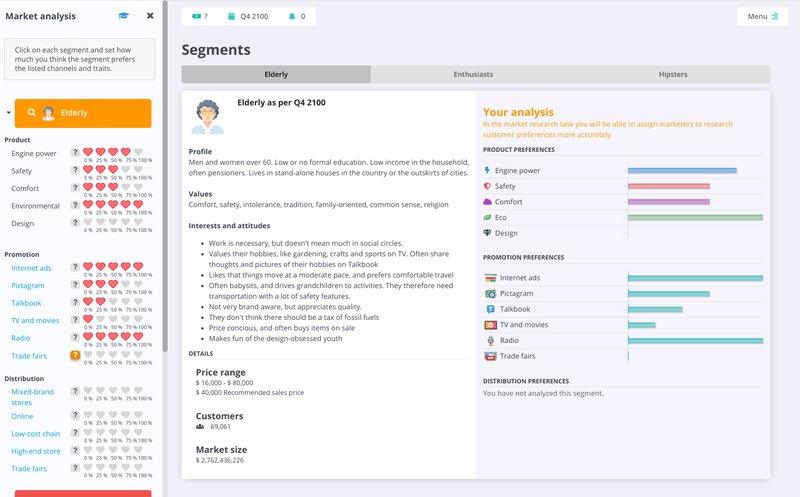Image resolution: width=800 pixels, height=497 pixels.
Task: Open the Low-cost chain link
Action: coord(36,434)
